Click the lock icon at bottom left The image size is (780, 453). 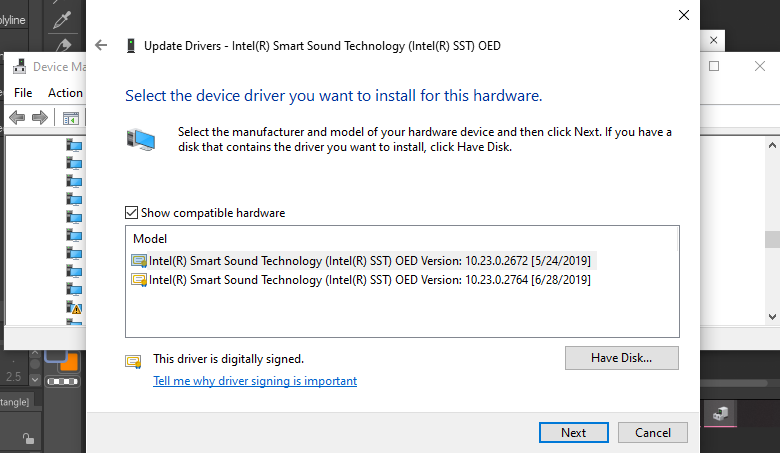point(27,437)
